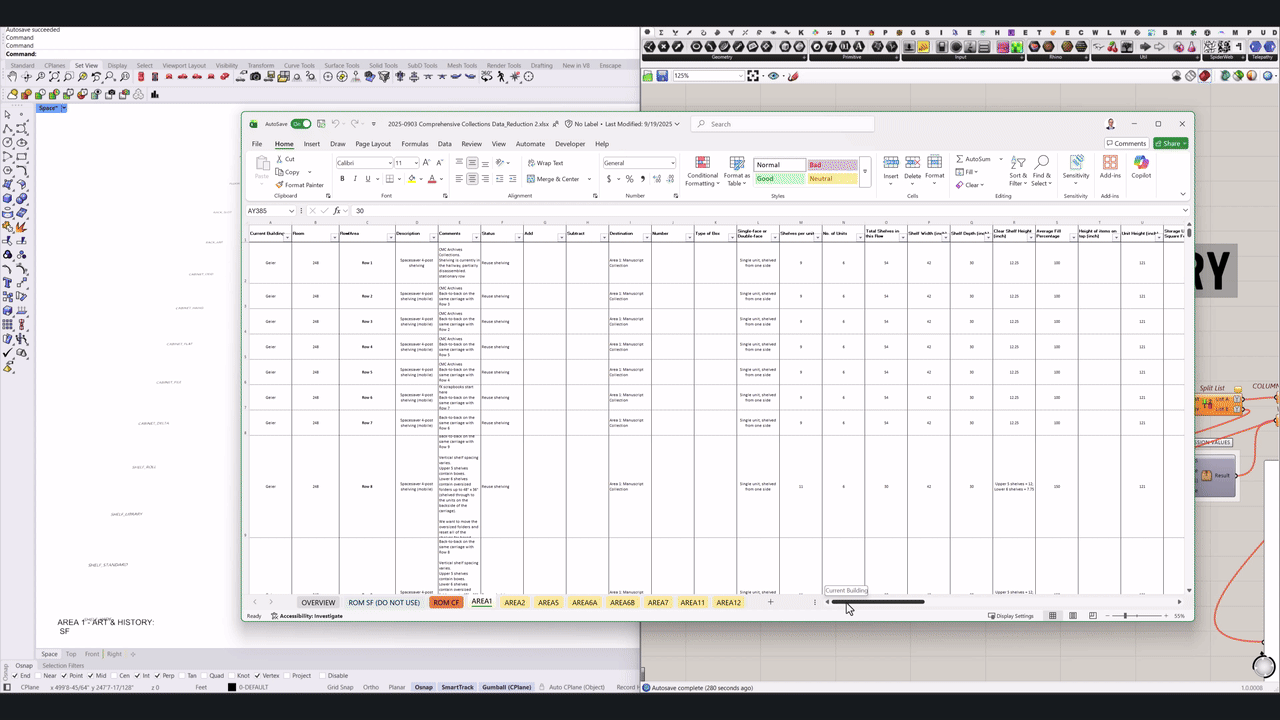Screen dimensions: 1280x720
Task: Open the Conditional Formatting tool
Action: point(702,170)
